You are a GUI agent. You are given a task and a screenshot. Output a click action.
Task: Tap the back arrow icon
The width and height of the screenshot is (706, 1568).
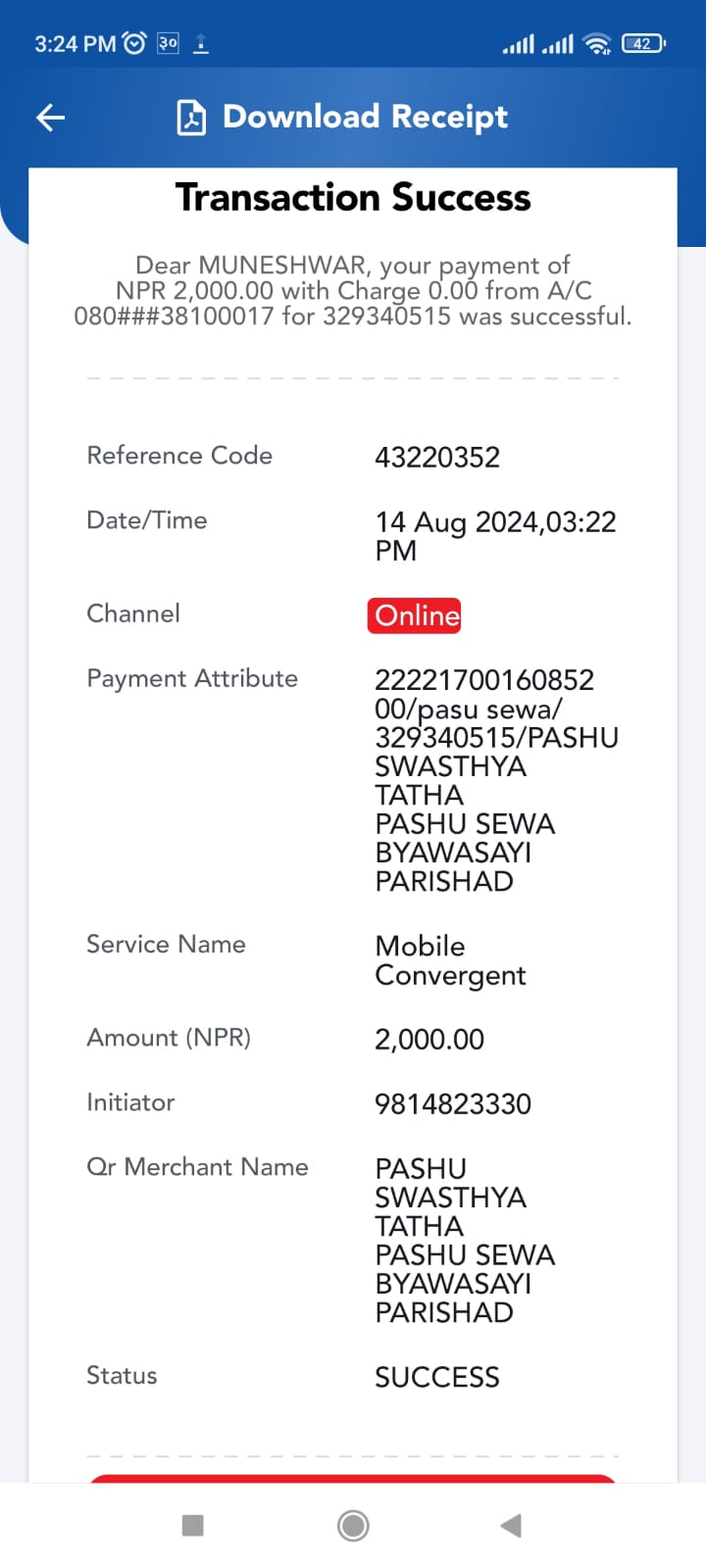click(50, 118)
